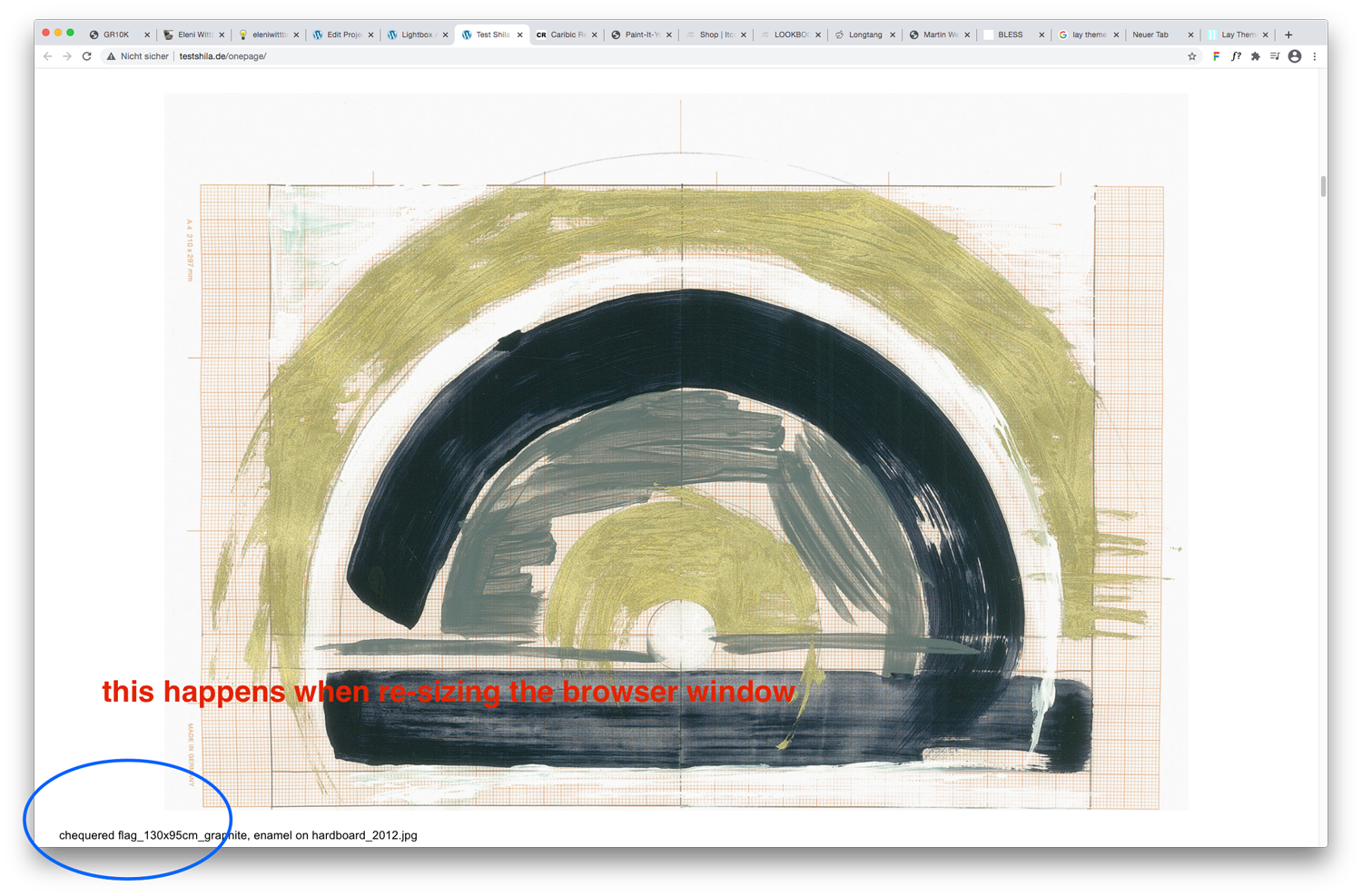Reload the current page
Image resolution: width=1362 pixels, height=896 pixels.
click(87, 56)
